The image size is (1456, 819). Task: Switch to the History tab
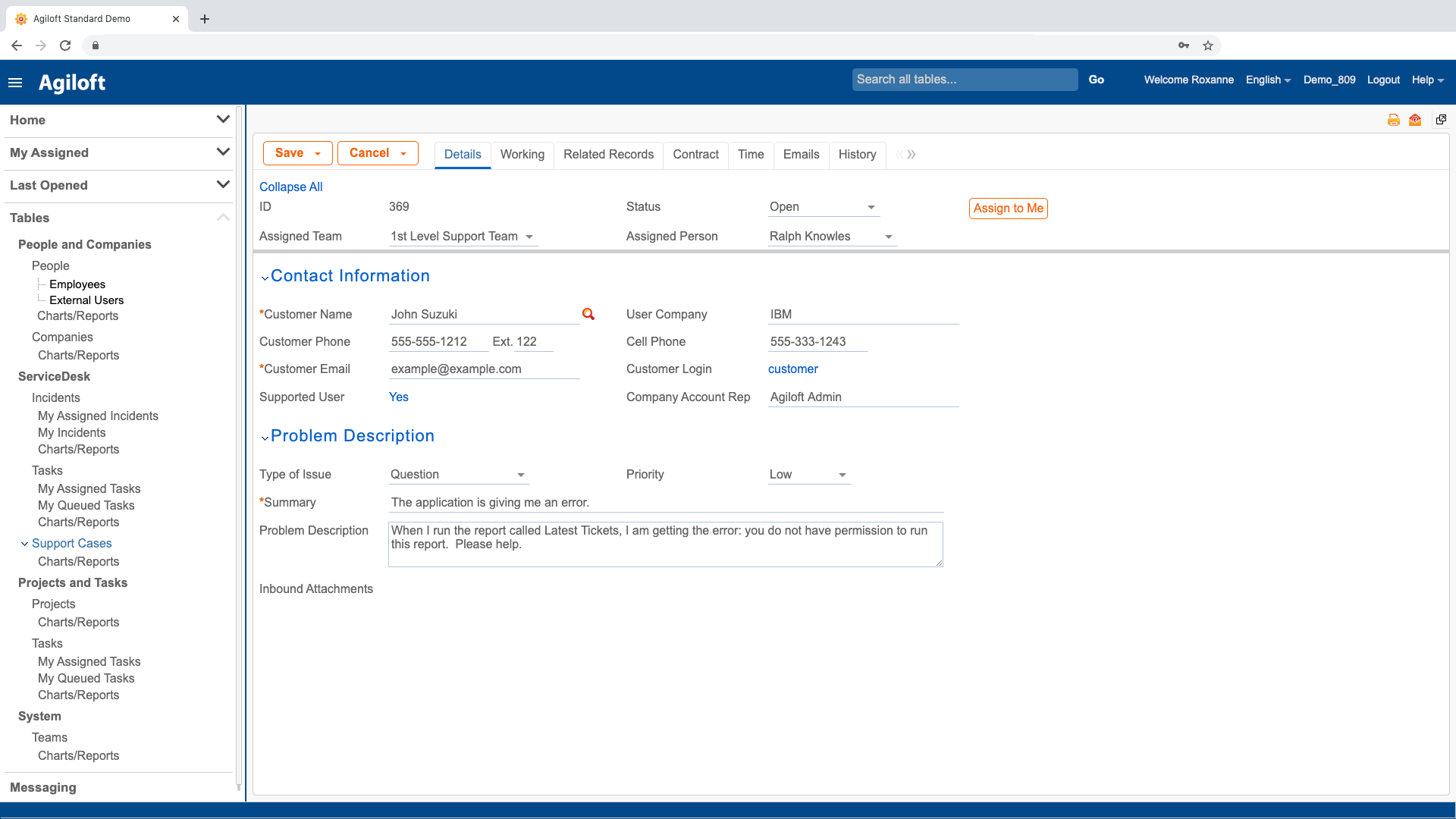[857, 155]
